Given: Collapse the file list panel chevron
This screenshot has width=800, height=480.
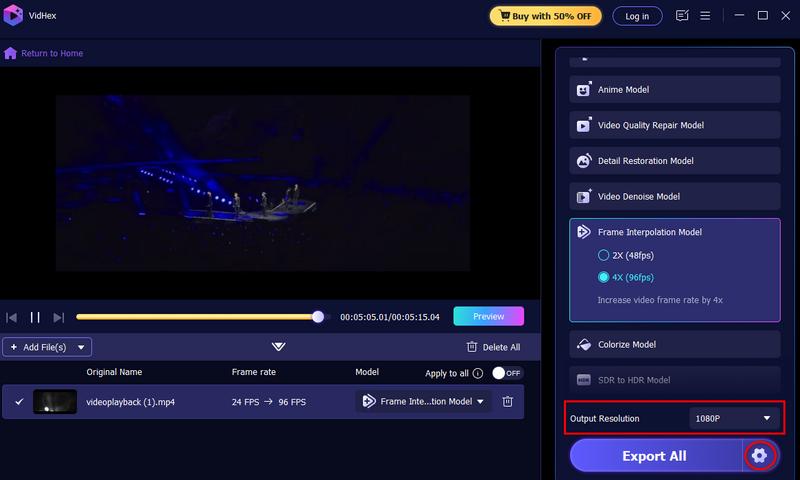Looking at the screenshot, I should point(278,347).
